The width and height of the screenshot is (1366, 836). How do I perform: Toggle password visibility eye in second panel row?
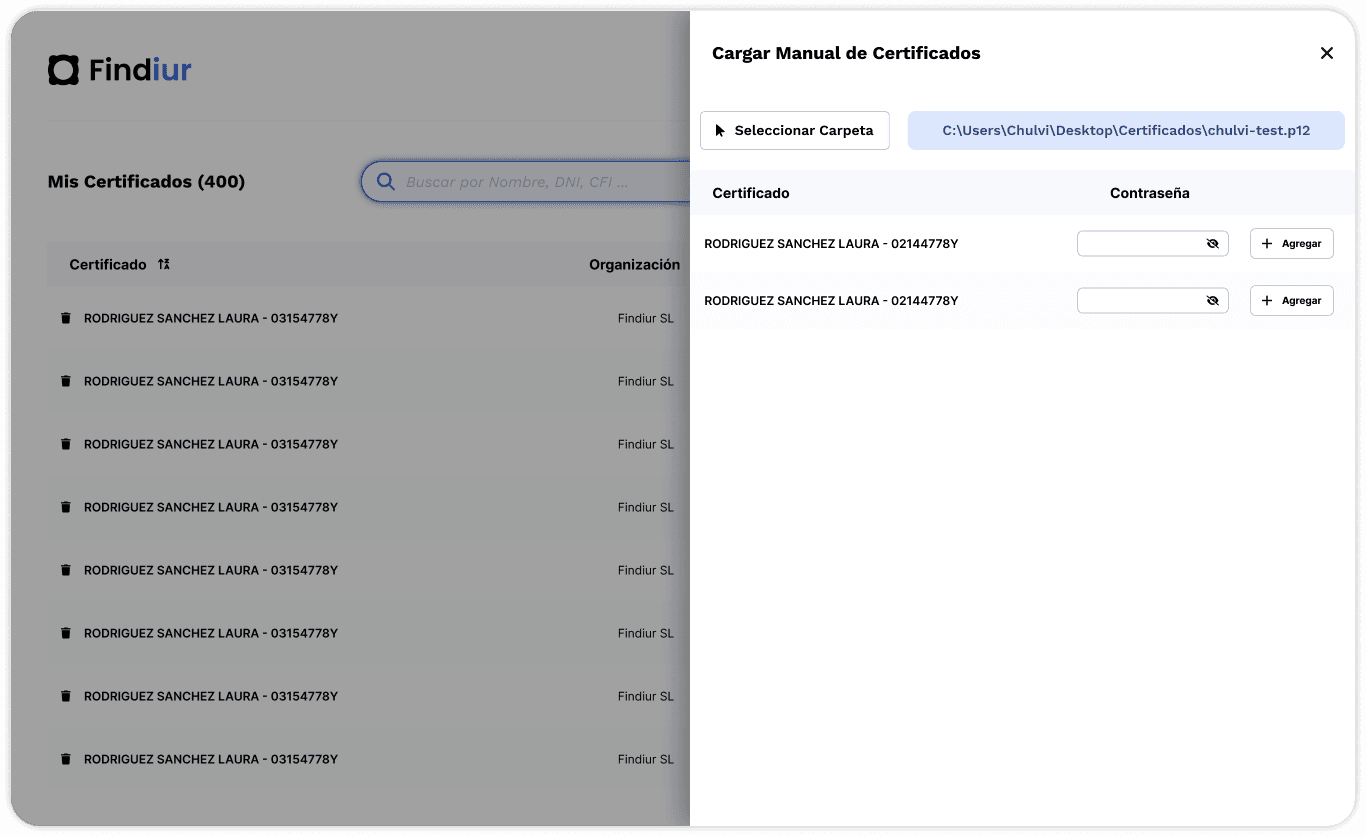coord(1213,300)
